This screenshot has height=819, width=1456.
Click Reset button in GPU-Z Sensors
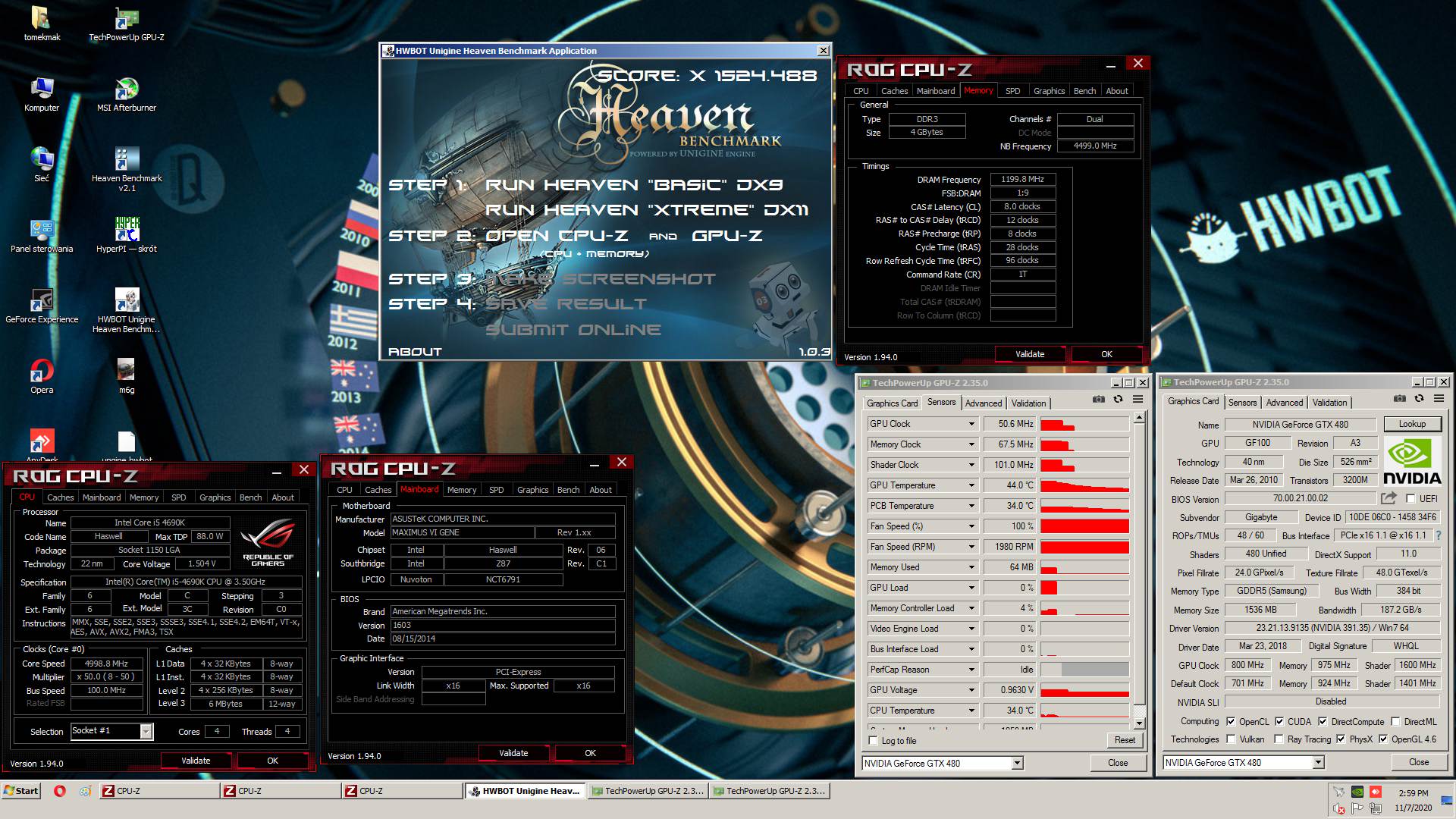click(1125, 740)
